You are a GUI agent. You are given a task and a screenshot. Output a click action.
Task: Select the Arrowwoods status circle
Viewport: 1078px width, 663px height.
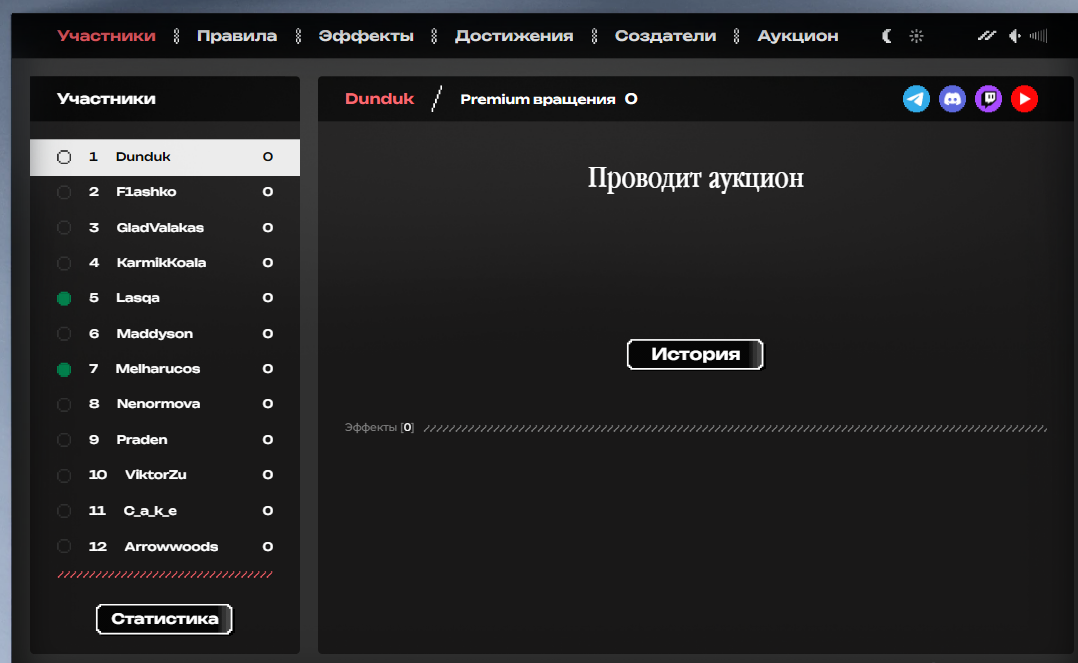[64, 547]
